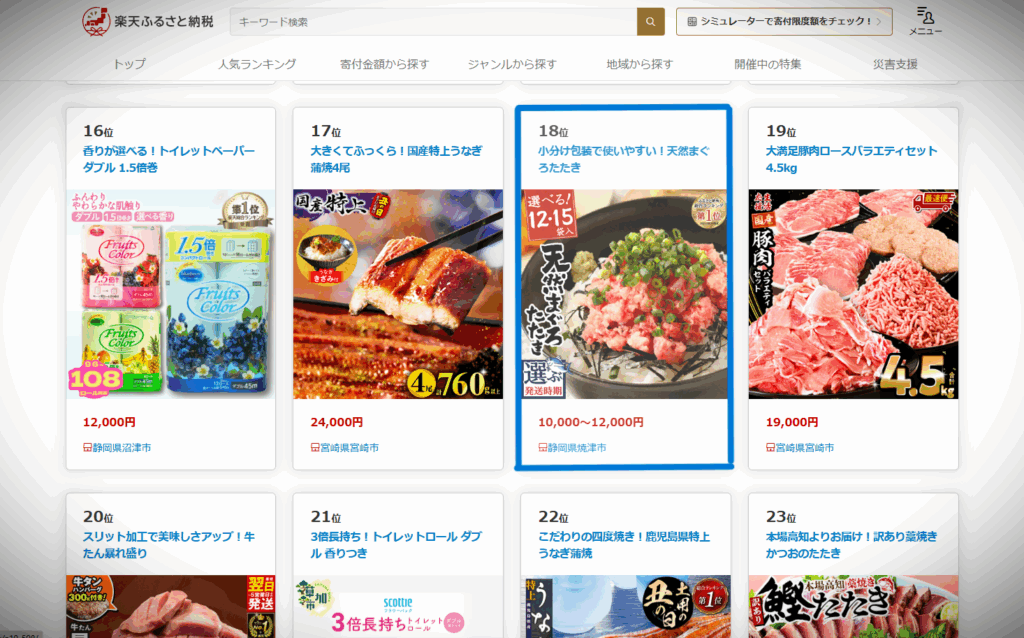
Task: Go to 地域から探す navigation item
Action: coord(639,64)
